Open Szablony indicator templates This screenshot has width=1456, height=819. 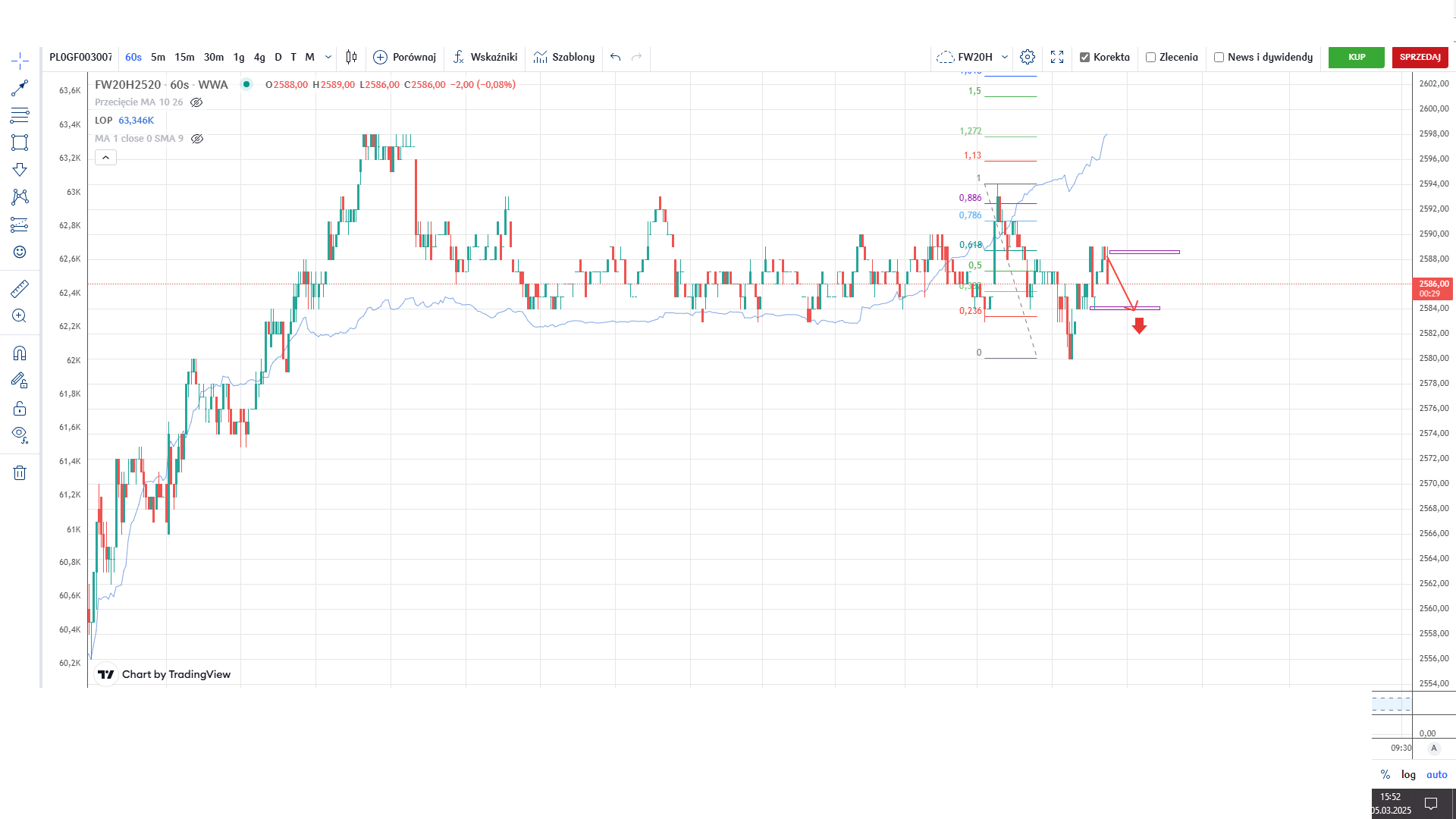coord(564,57)
